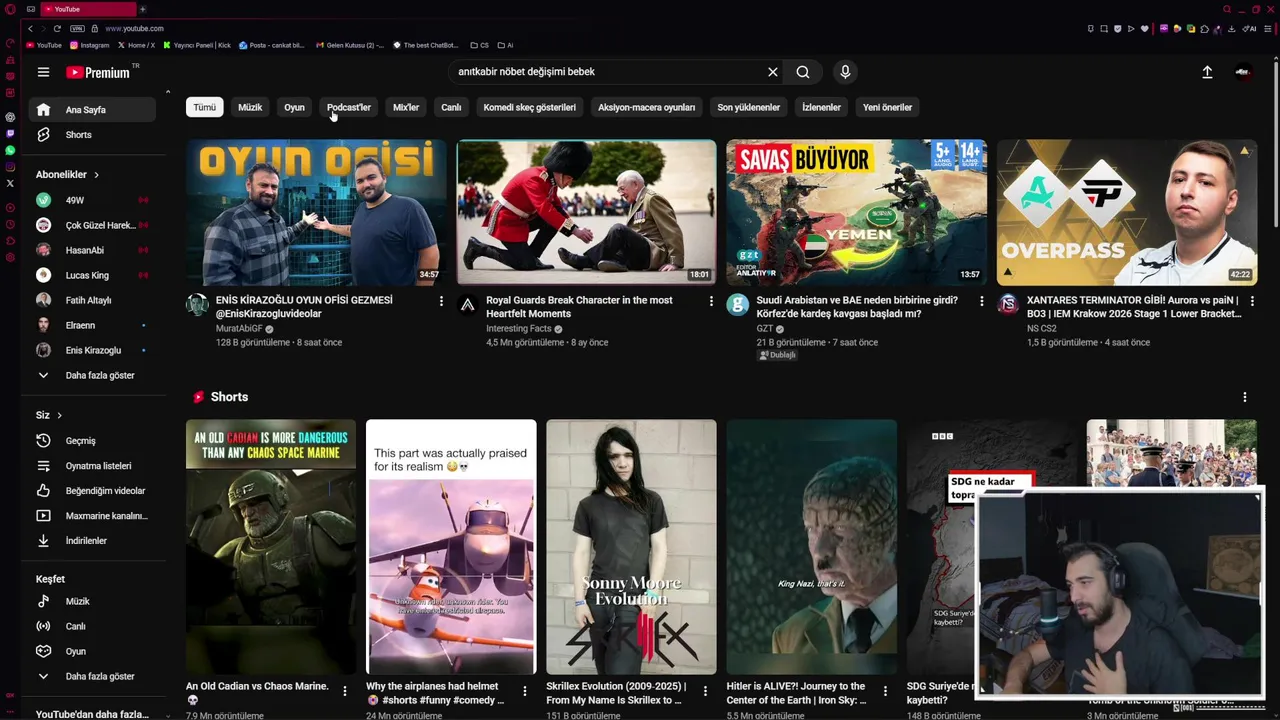The height and width of the screenshot is (720, 1280).
Task: Open Oynatma listeleri playlists
Action: point(90,466)
